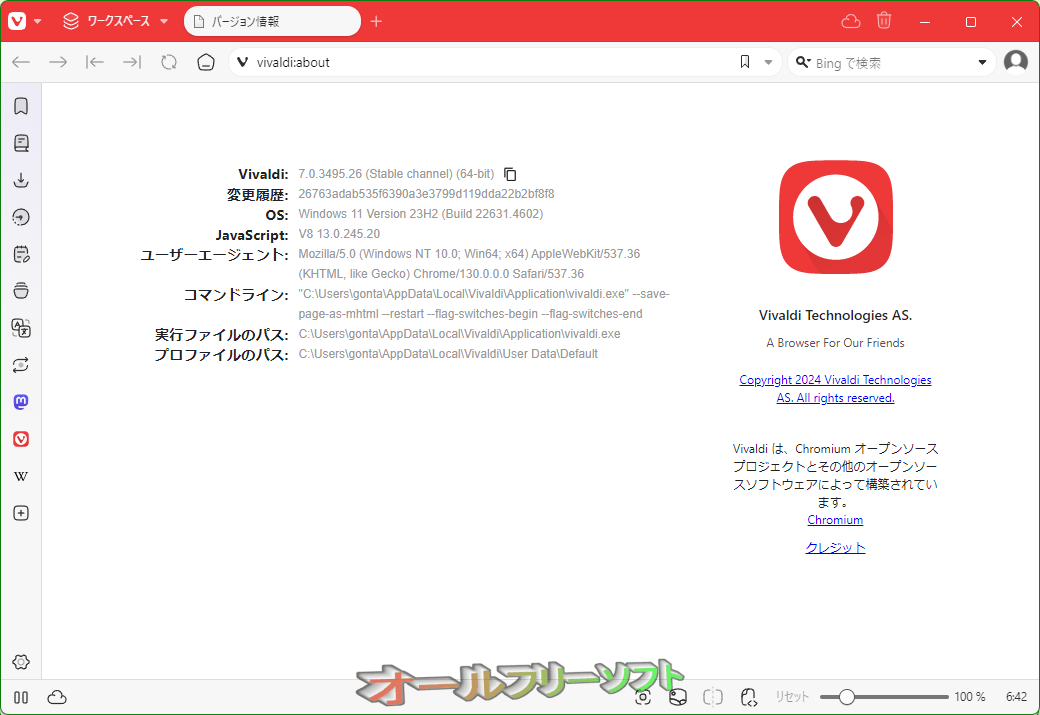The width and height of the screenshot is (1040, 715).
Task: Open the Vivaldi menu button
Action: point(17,20)
